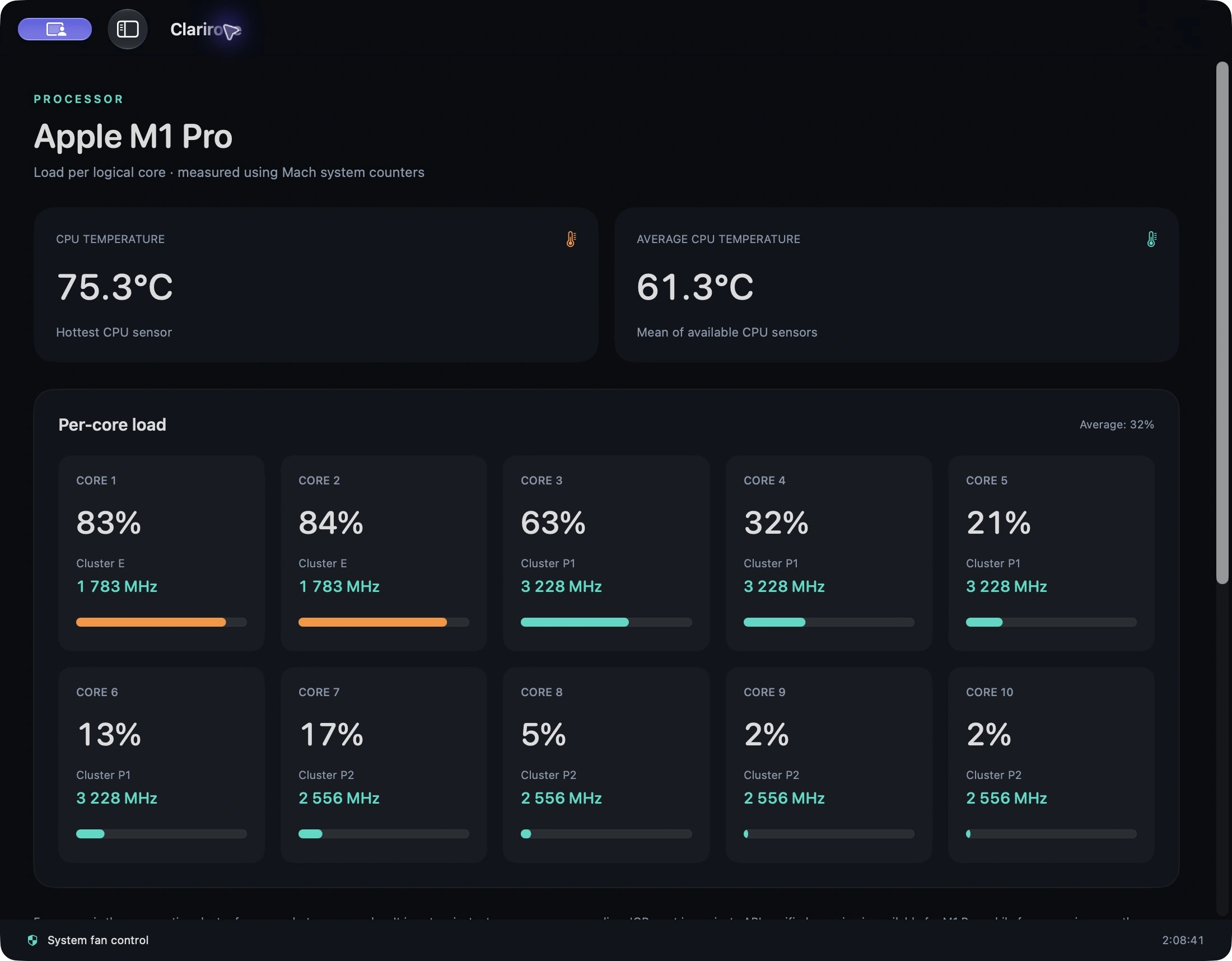
Task: Select the 75.3°C hottest sensor reading
Action: 114,287
